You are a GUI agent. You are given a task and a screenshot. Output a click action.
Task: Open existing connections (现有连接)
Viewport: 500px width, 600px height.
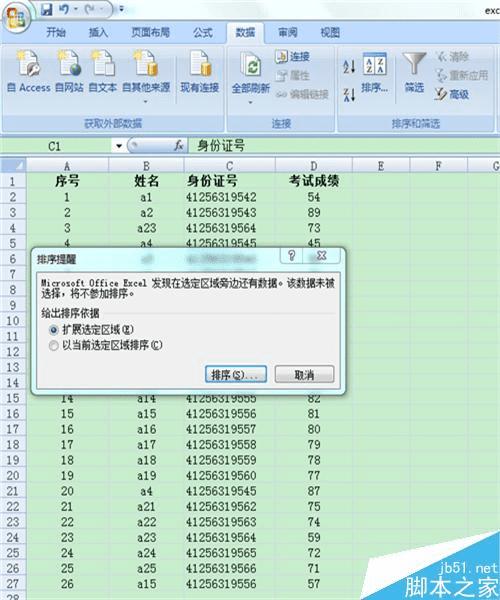(x=199, y=71)
